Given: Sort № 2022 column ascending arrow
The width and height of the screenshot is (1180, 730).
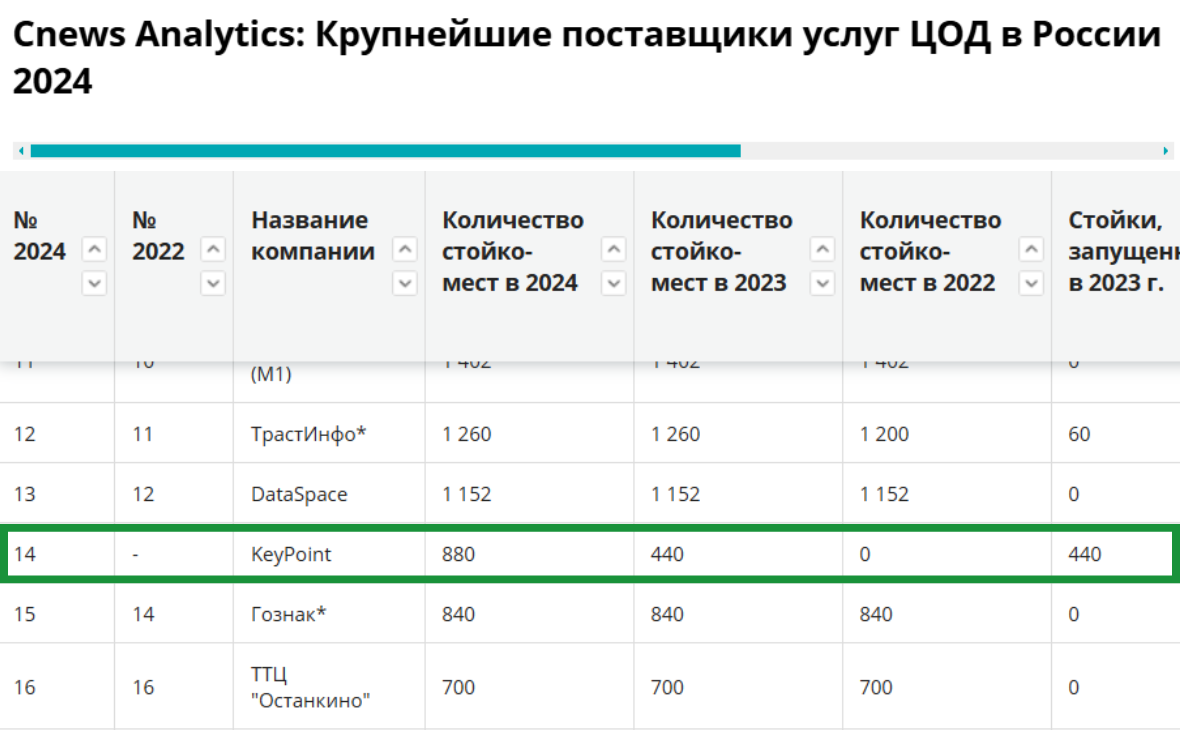Looking at the screenshot, I should (214, 249).
